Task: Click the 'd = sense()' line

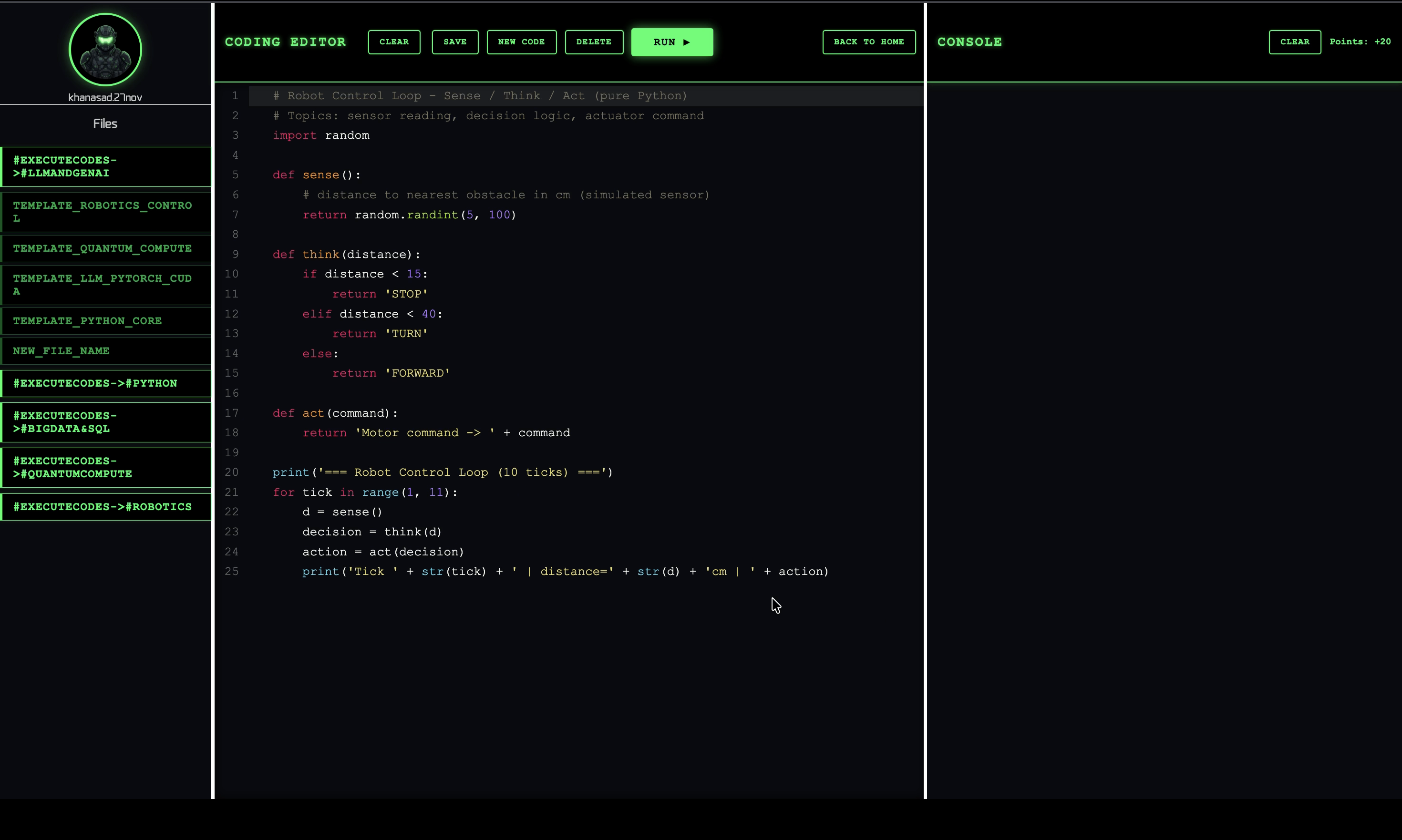Action: pyautogui.click(x=342, y=512)
